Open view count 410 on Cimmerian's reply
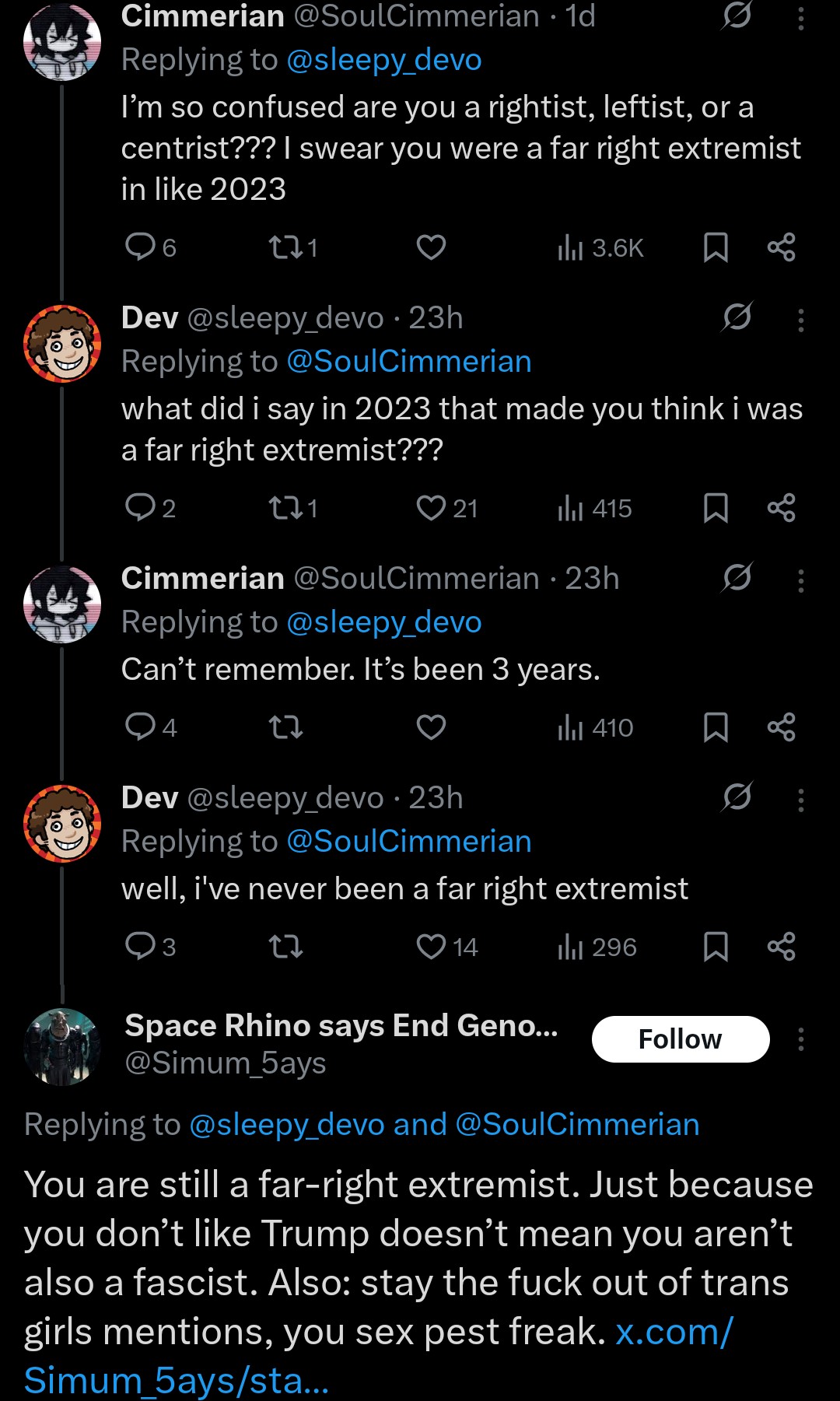 point(596,727)
